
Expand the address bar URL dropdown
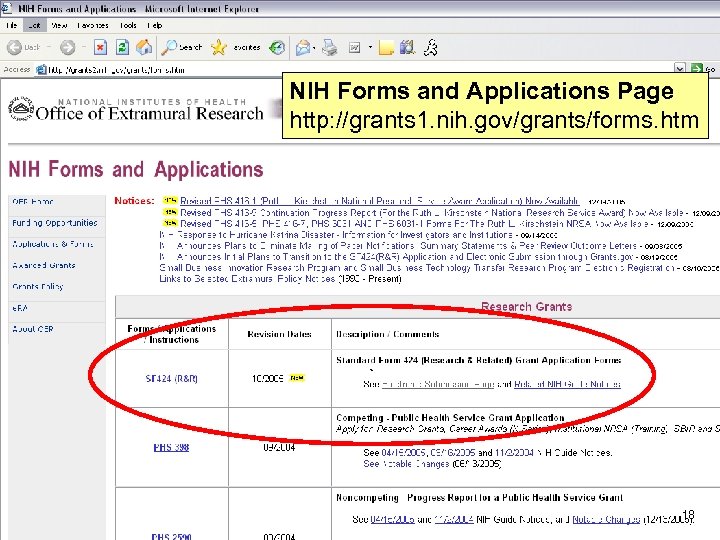click(x=680, y=69)
